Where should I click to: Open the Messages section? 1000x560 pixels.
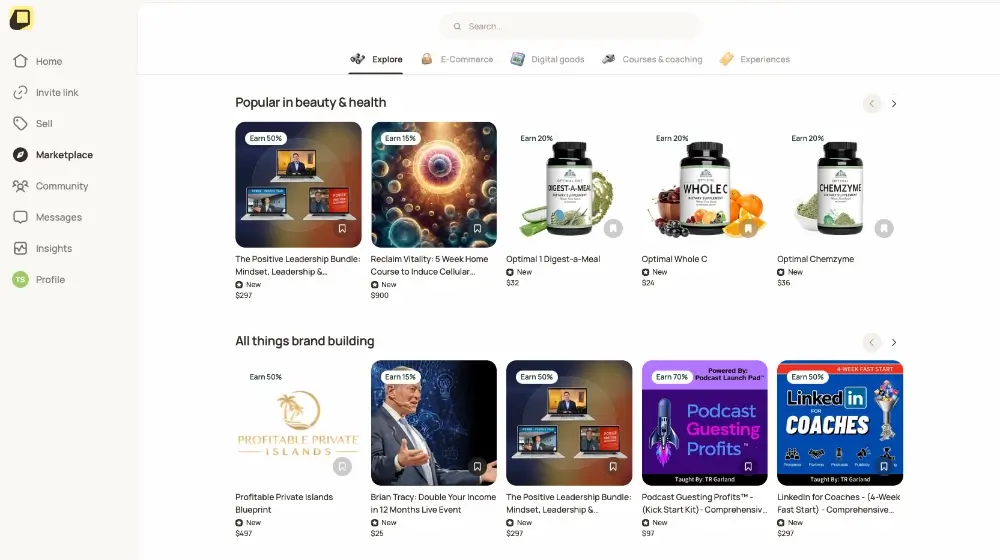pos(47,217)
